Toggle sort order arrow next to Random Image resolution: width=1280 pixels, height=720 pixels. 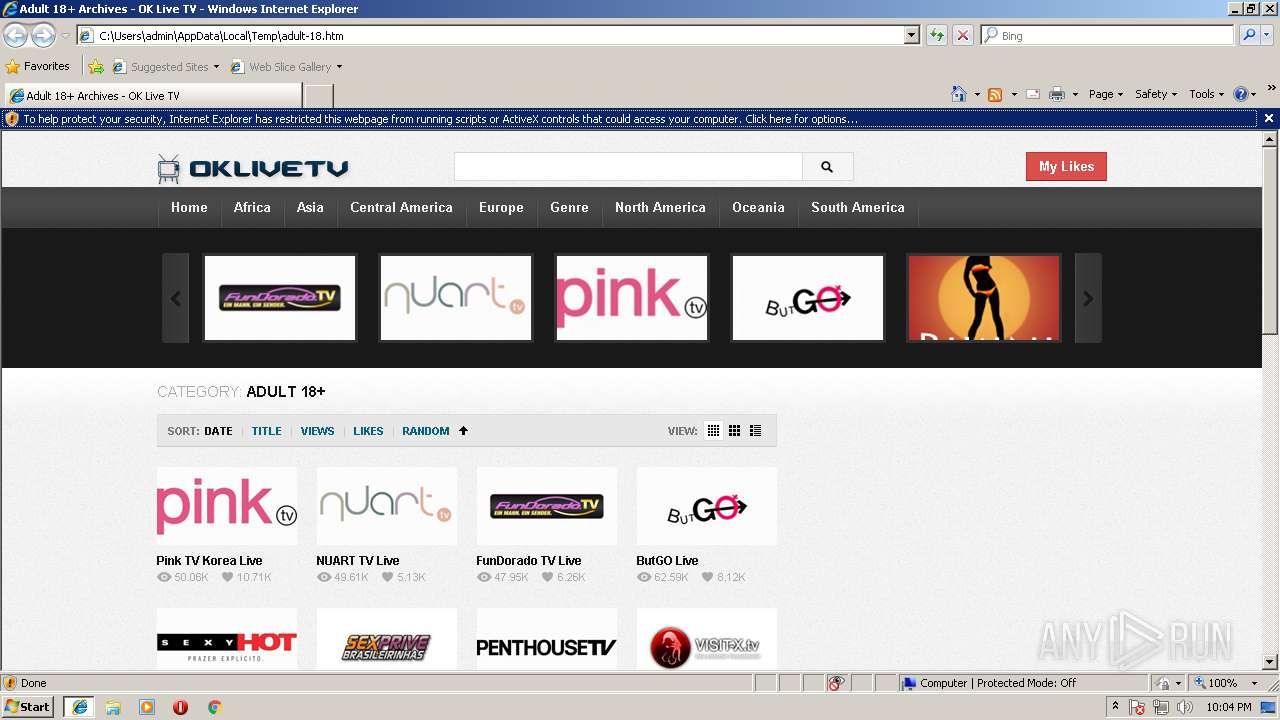click(x=463, y=431)
